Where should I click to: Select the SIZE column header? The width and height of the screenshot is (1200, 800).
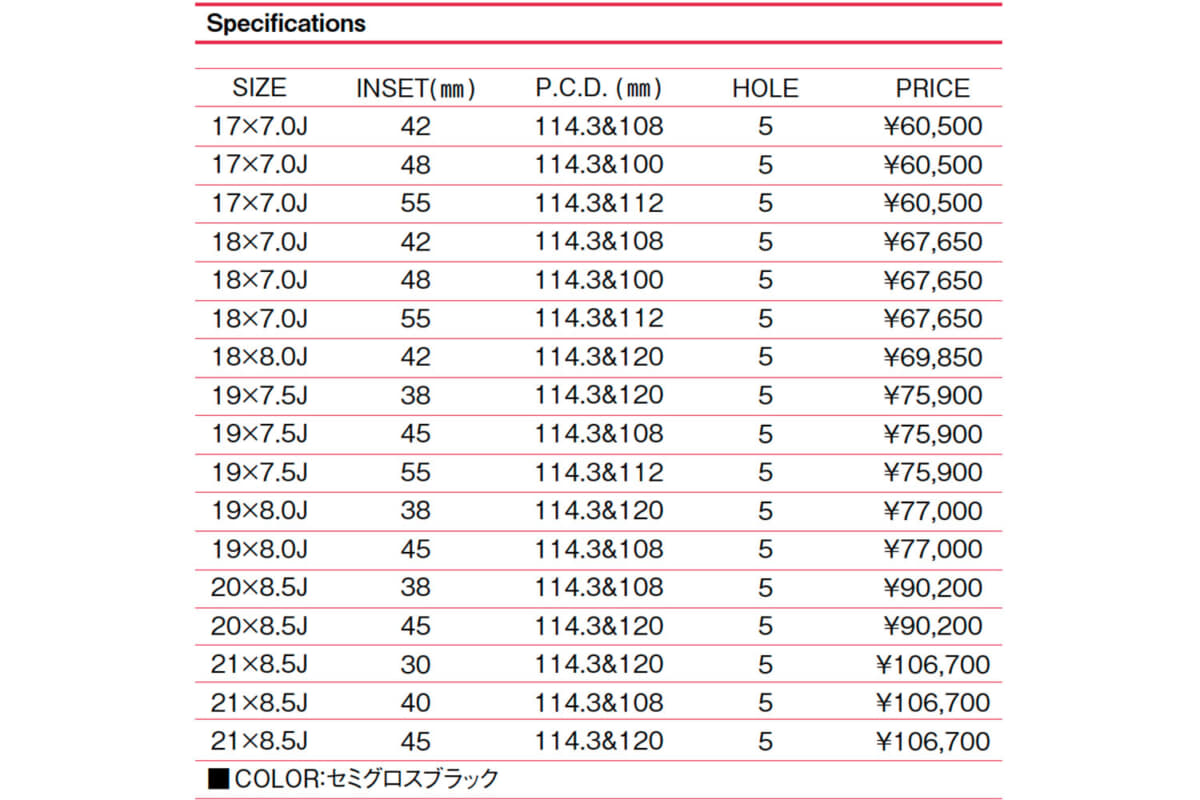coord(259,88)
